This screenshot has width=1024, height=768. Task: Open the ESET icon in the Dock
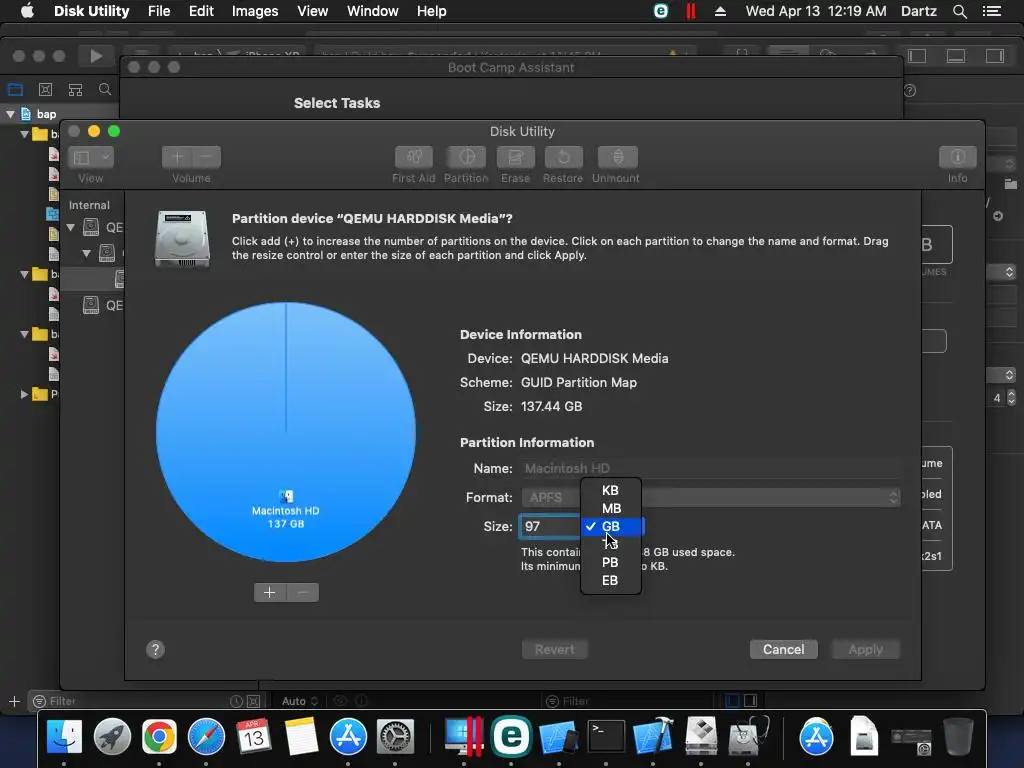pos(511,737)
